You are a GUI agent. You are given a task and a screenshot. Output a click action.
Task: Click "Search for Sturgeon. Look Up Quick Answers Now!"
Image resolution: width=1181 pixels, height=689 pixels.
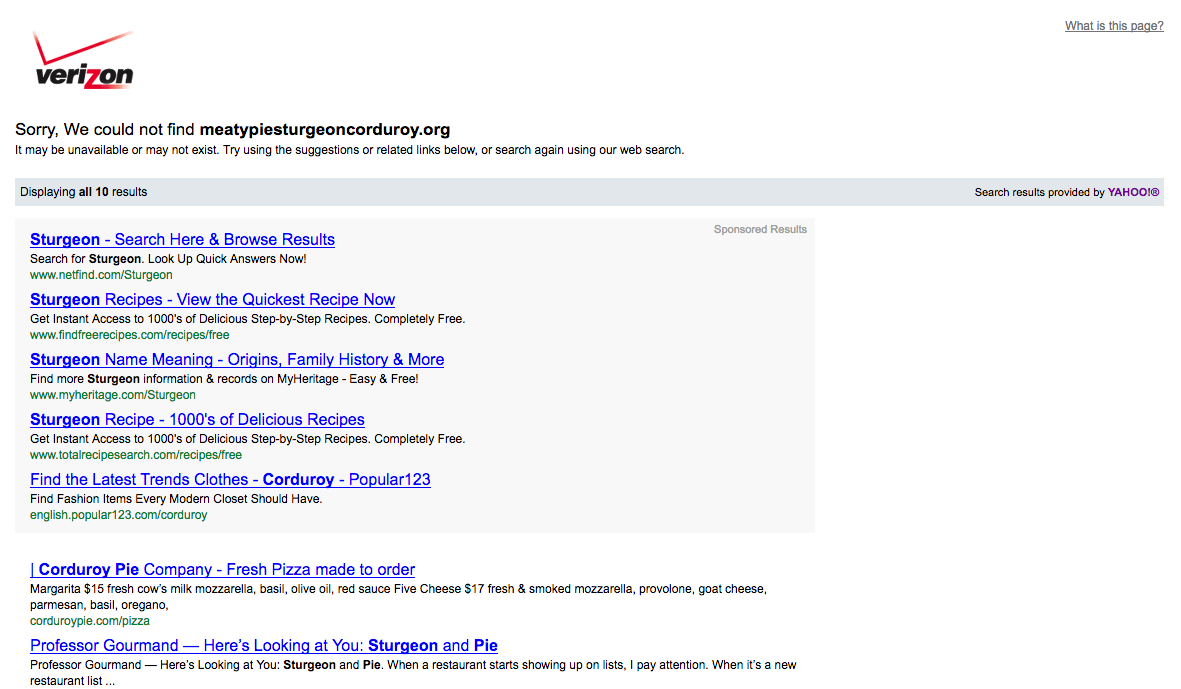coord(168,259)
